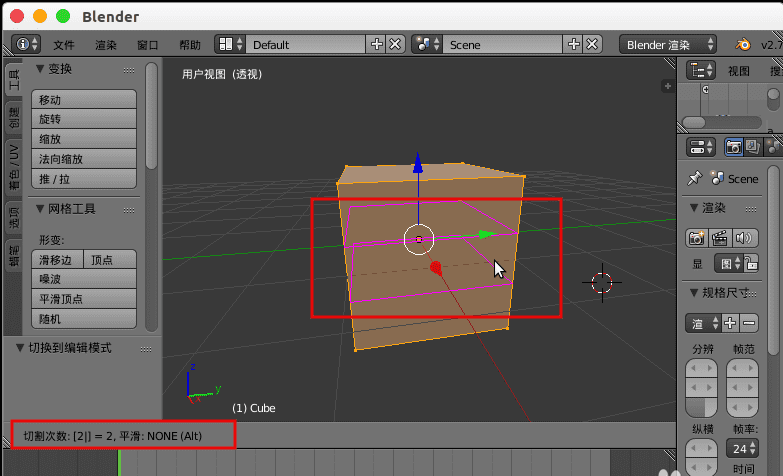Open the 渲染 (Render) menu

pos(106,45)
